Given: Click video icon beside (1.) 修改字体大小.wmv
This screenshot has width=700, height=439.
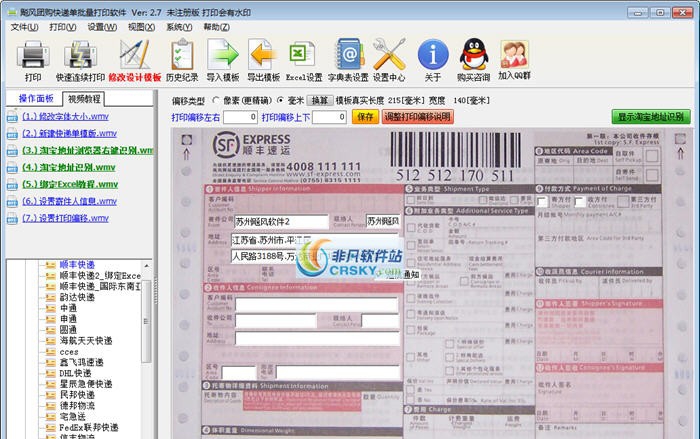Looking at the screenshot, I should tap(12, 117).
